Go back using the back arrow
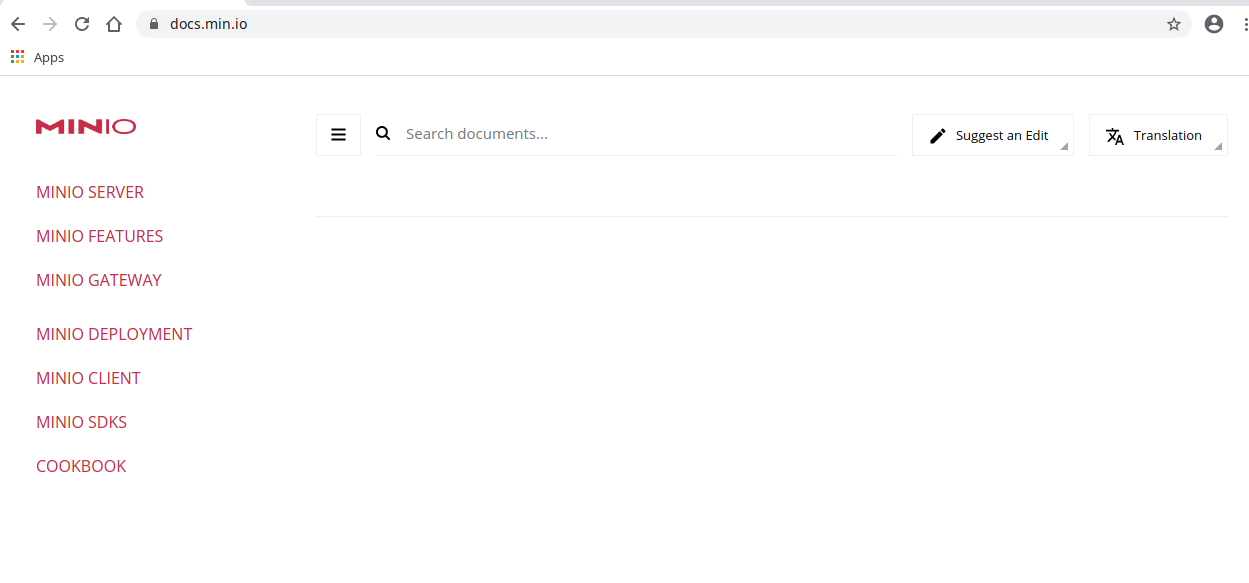Viewport: 1249px width, 583px height. pyautogui.click(x=17, y=23)
